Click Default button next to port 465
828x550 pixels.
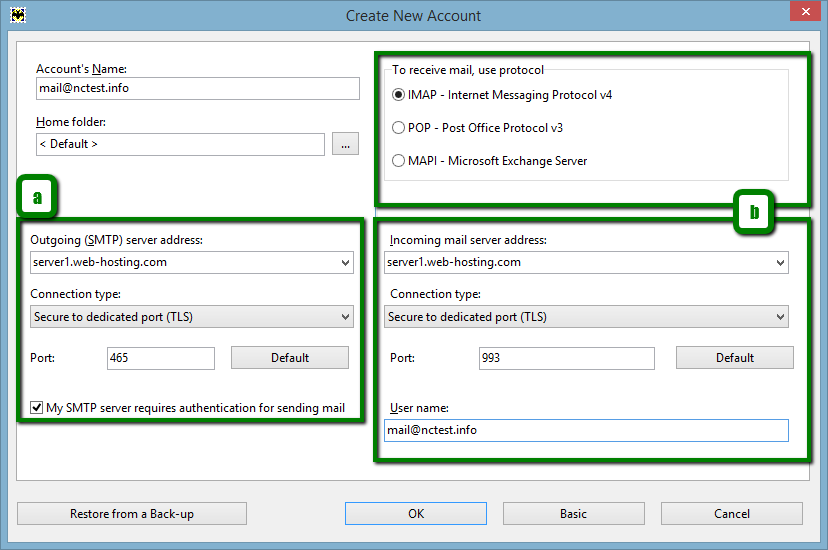290,358
